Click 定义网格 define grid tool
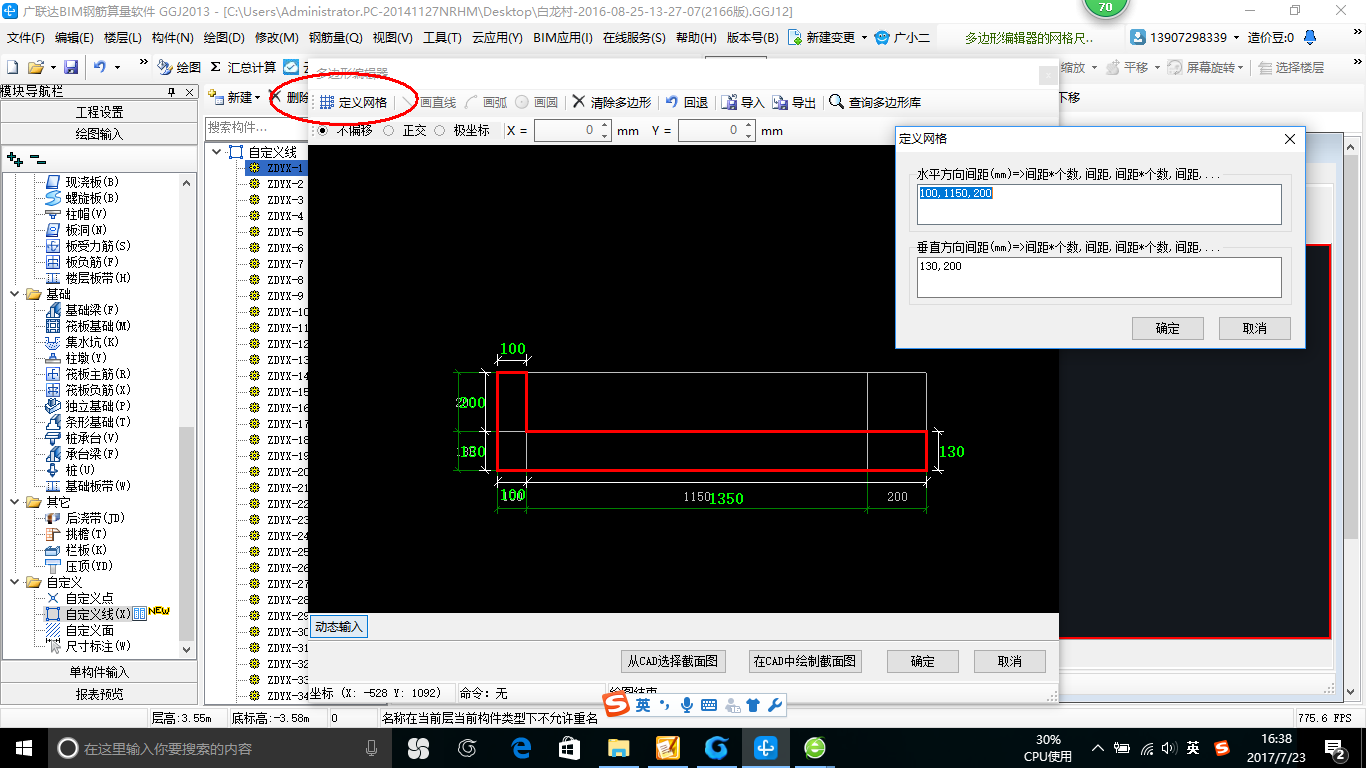 pos(353,102)
